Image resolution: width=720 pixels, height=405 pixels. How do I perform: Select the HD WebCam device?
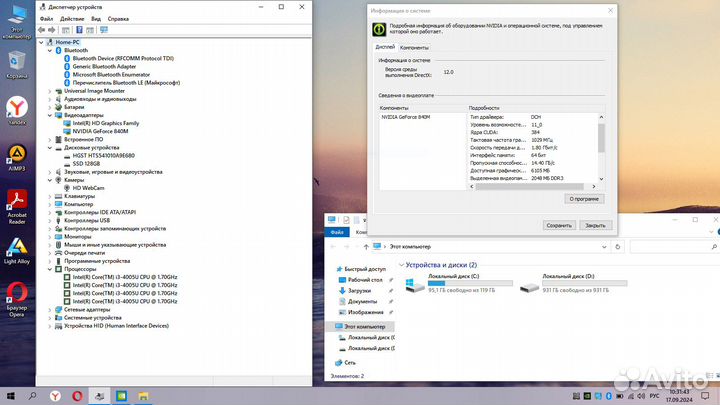coord(88,188)
